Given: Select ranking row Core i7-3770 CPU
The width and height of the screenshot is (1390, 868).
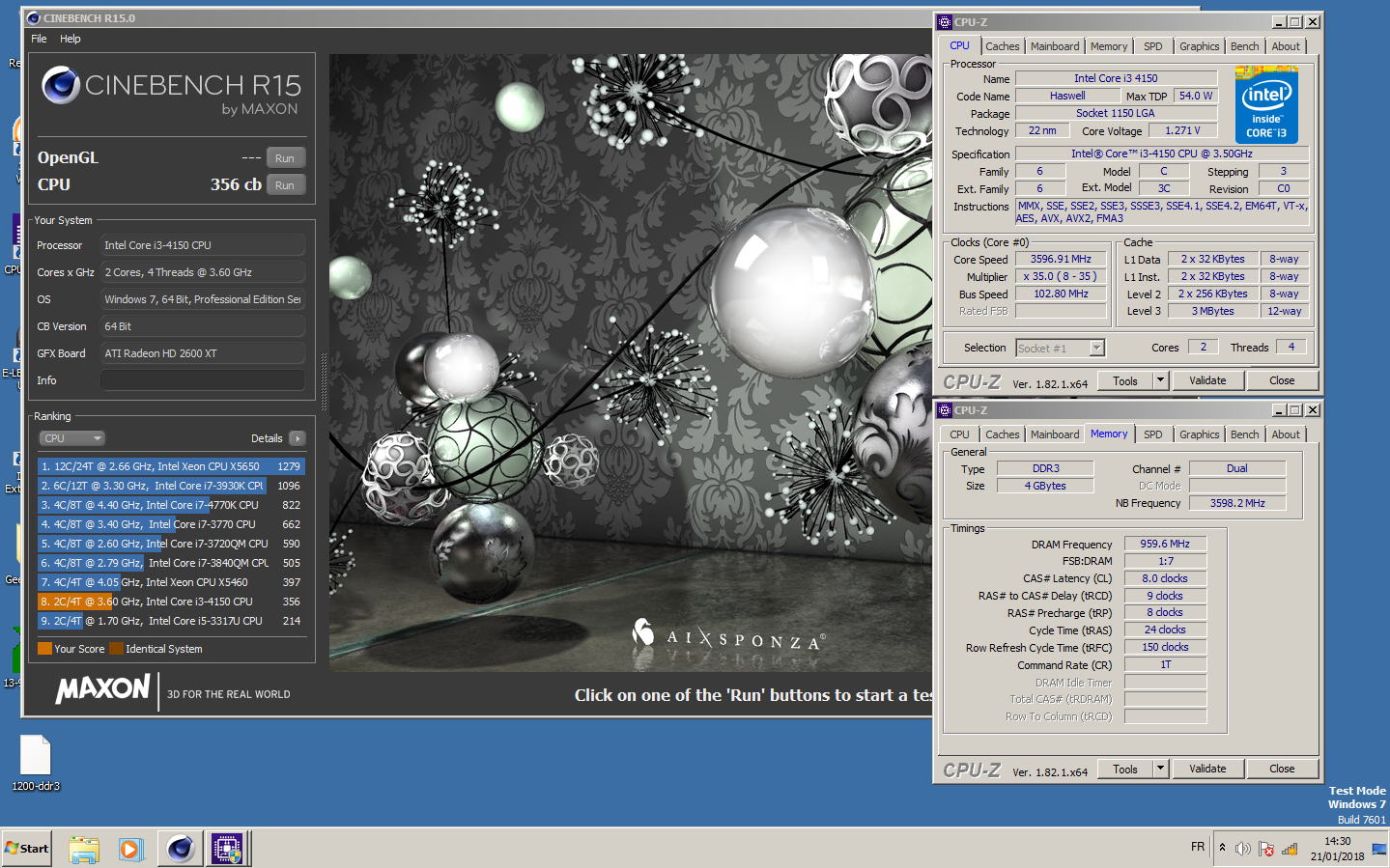Looking at the screenshot, I should tap(171, 524).
